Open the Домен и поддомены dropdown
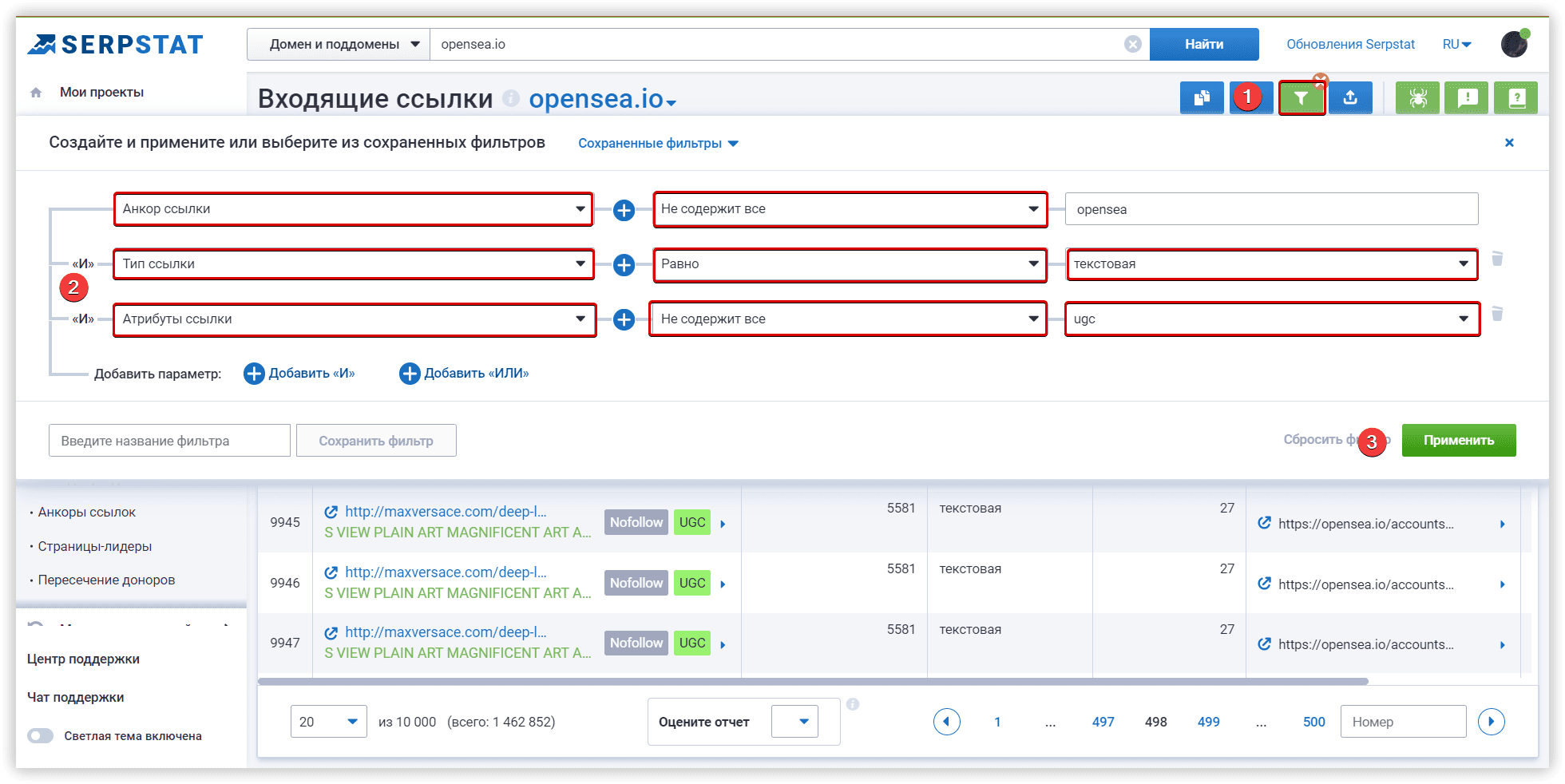 [x=339, y=45]
